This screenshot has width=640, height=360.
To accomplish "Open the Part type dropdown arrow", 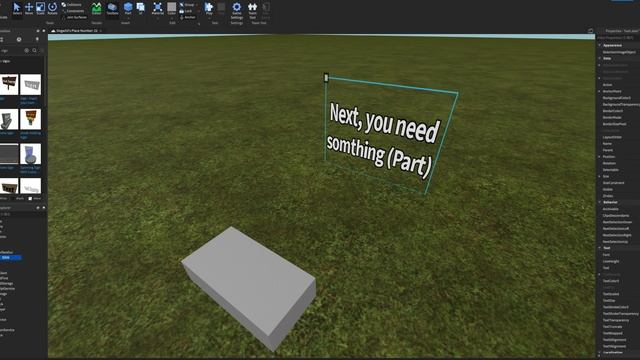I will tap(128, 18).
